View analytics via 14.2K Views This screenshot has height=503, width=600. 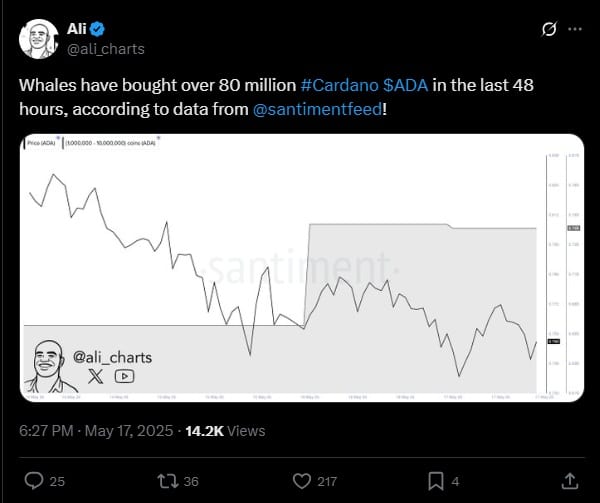(x=225, y=431)
